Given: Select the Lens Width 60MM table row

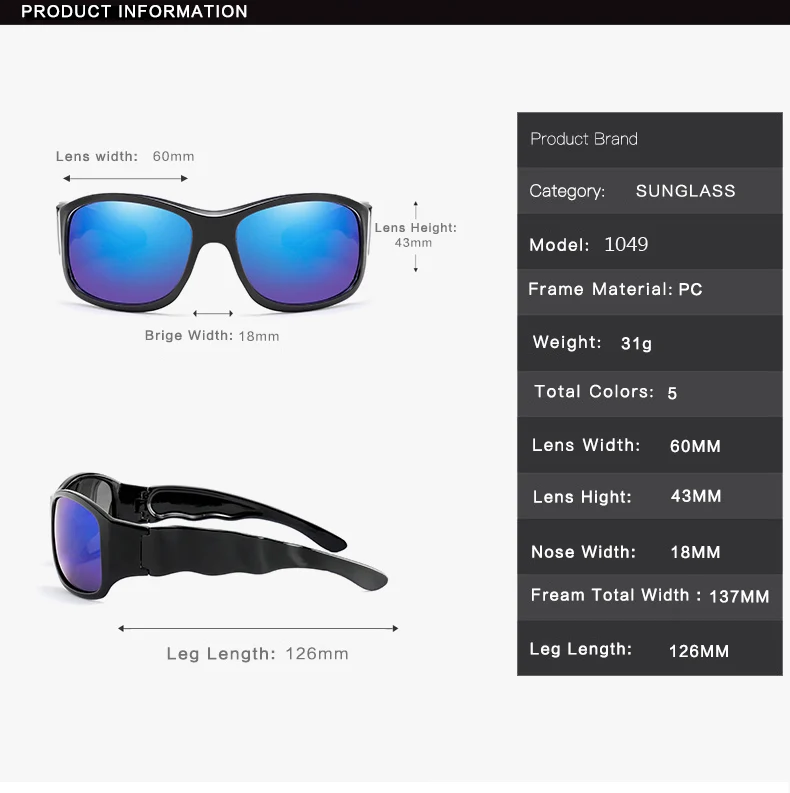Looking at the screenshot, I should tap(649, 445).
